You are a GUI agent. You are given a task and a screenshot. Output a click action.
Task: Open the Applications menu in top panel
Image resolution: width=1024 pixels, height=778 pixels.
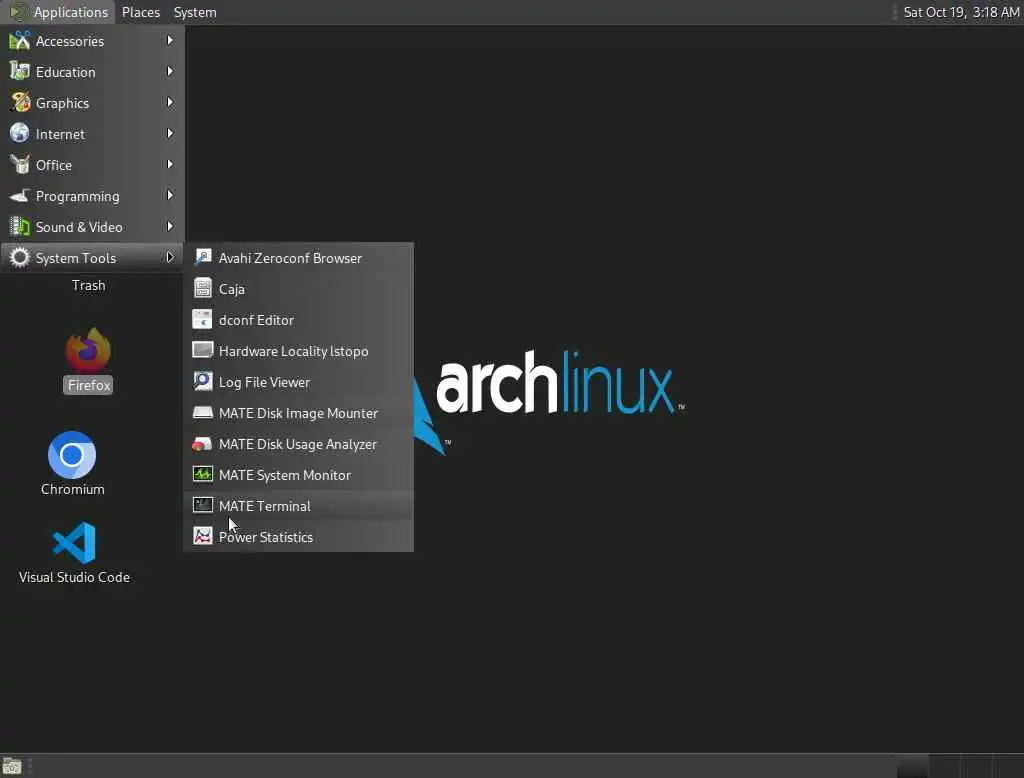point(59,12)
